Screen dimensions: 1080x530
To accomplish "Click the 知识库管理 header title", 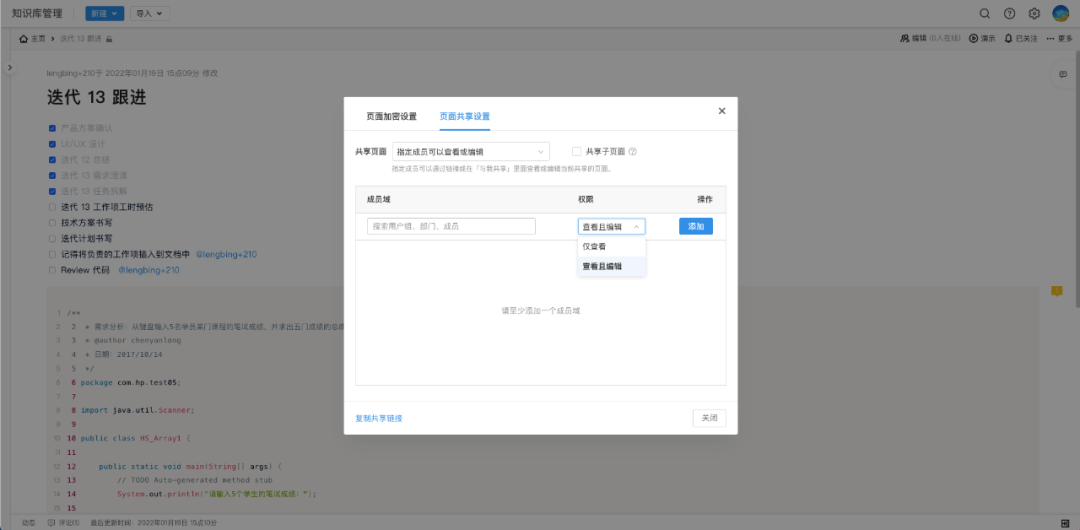I will [x=37, y=13].
